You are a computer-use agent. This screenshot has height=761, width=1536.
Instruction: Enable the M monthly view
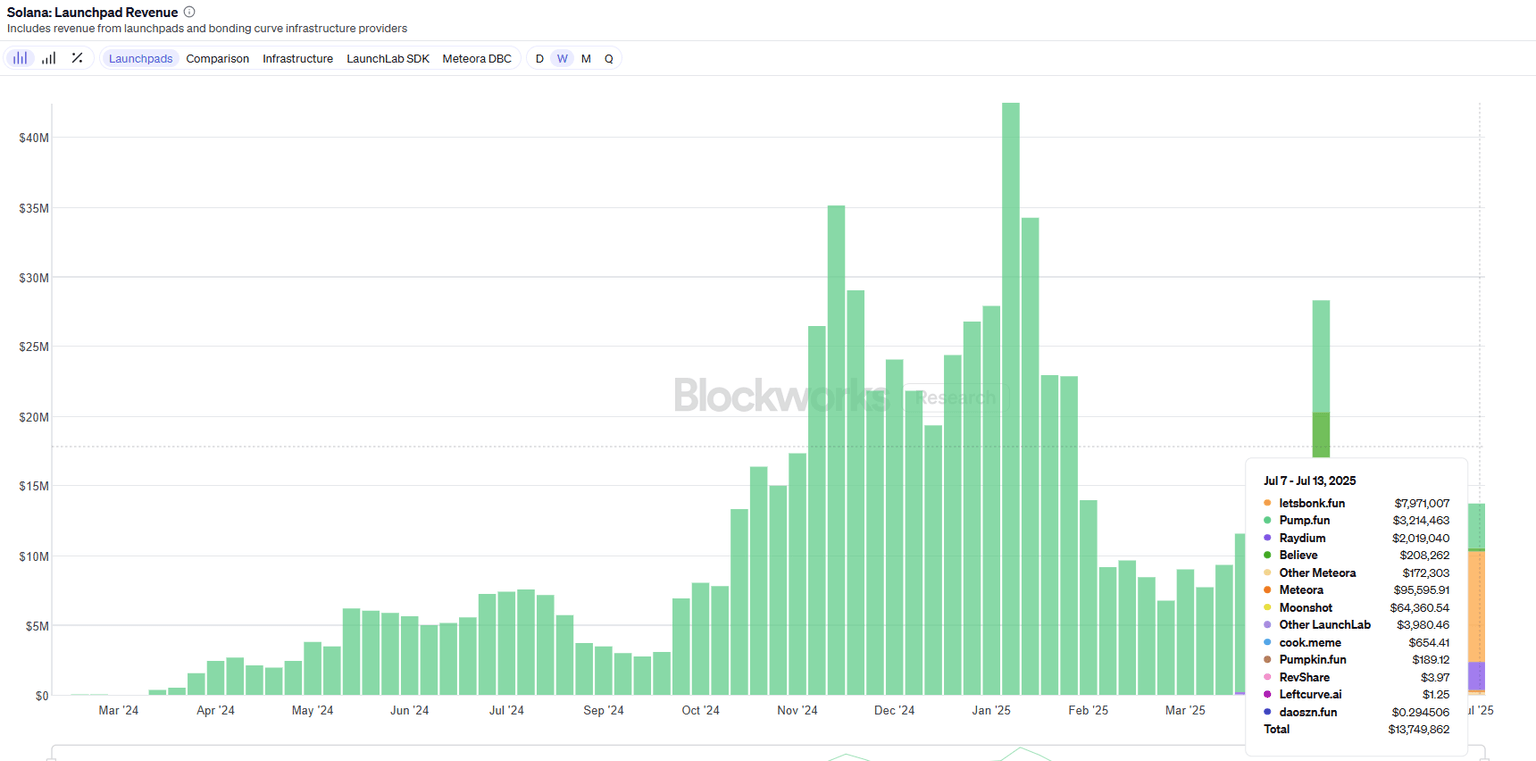pos(586,58)
